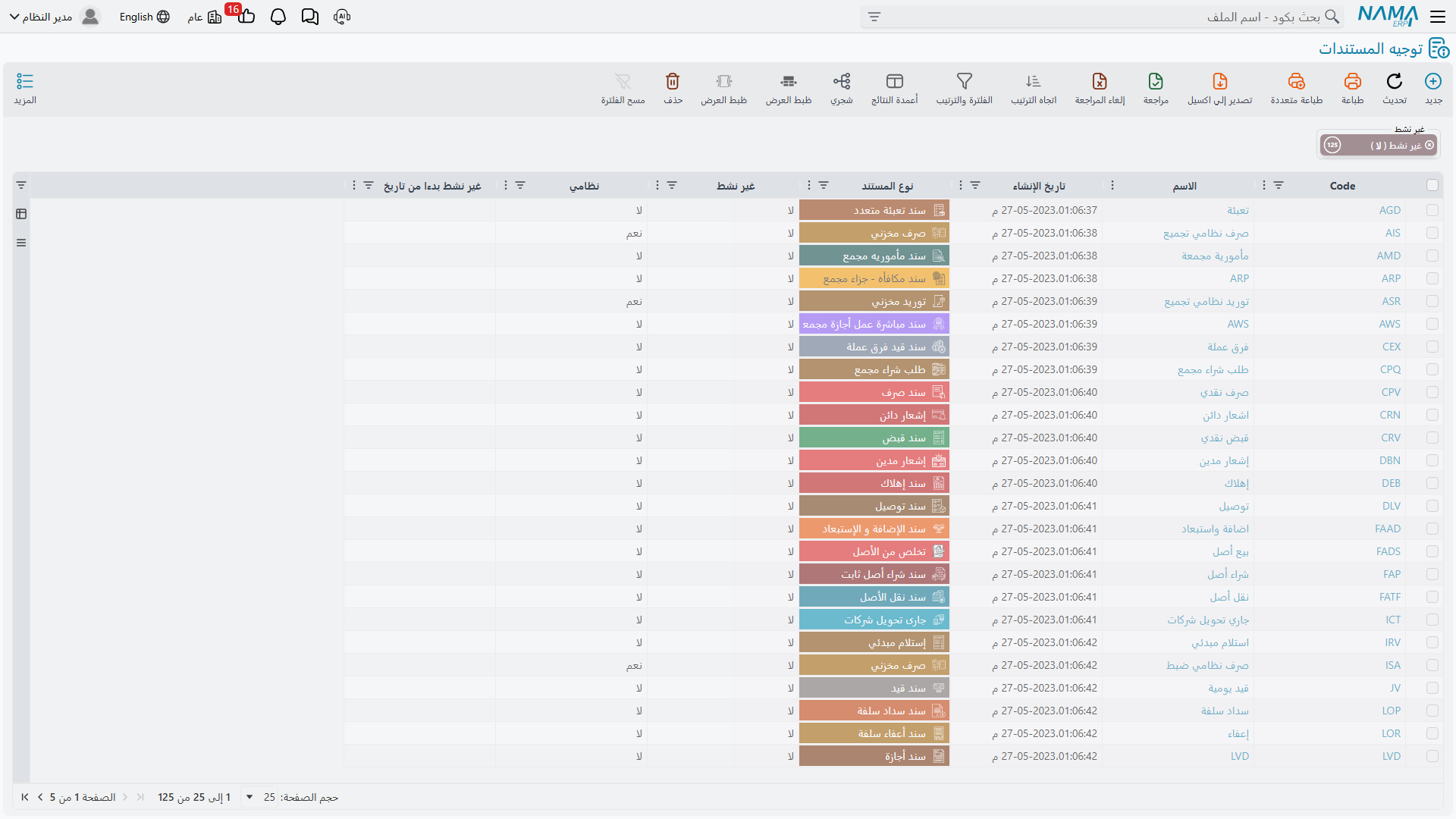Check the LVD row checkbox
This screenshot has height=819, width=1456.
click(x=1432, y=757)
